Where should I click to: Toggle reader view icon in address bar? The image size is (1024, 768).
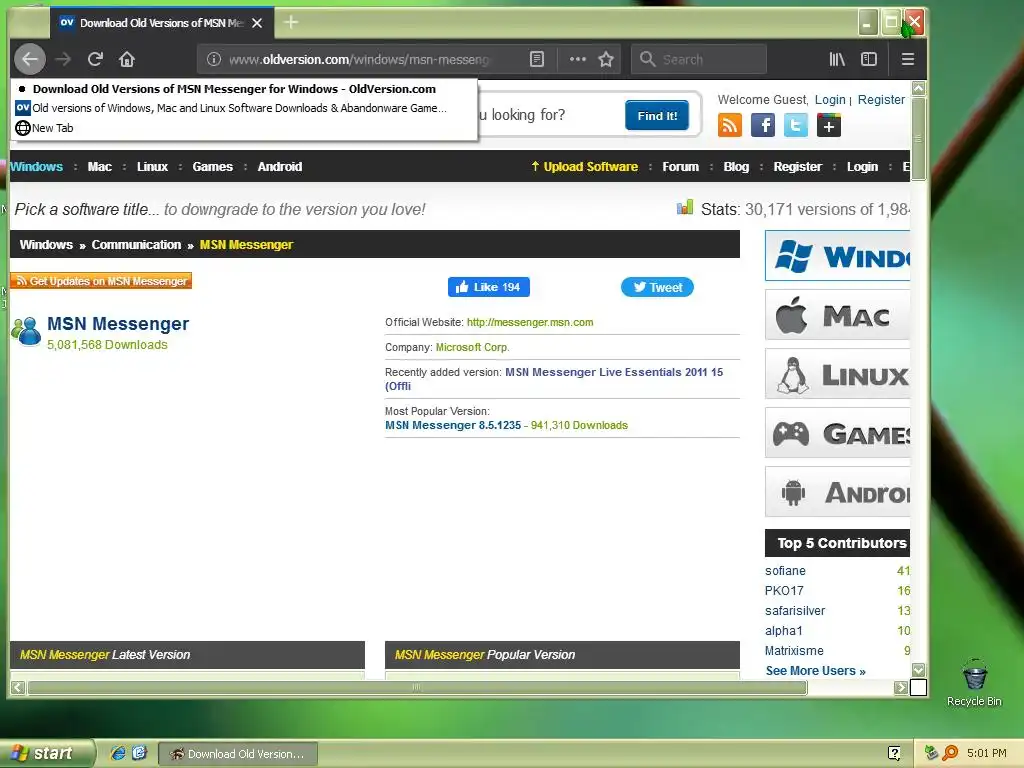[537, 59]
